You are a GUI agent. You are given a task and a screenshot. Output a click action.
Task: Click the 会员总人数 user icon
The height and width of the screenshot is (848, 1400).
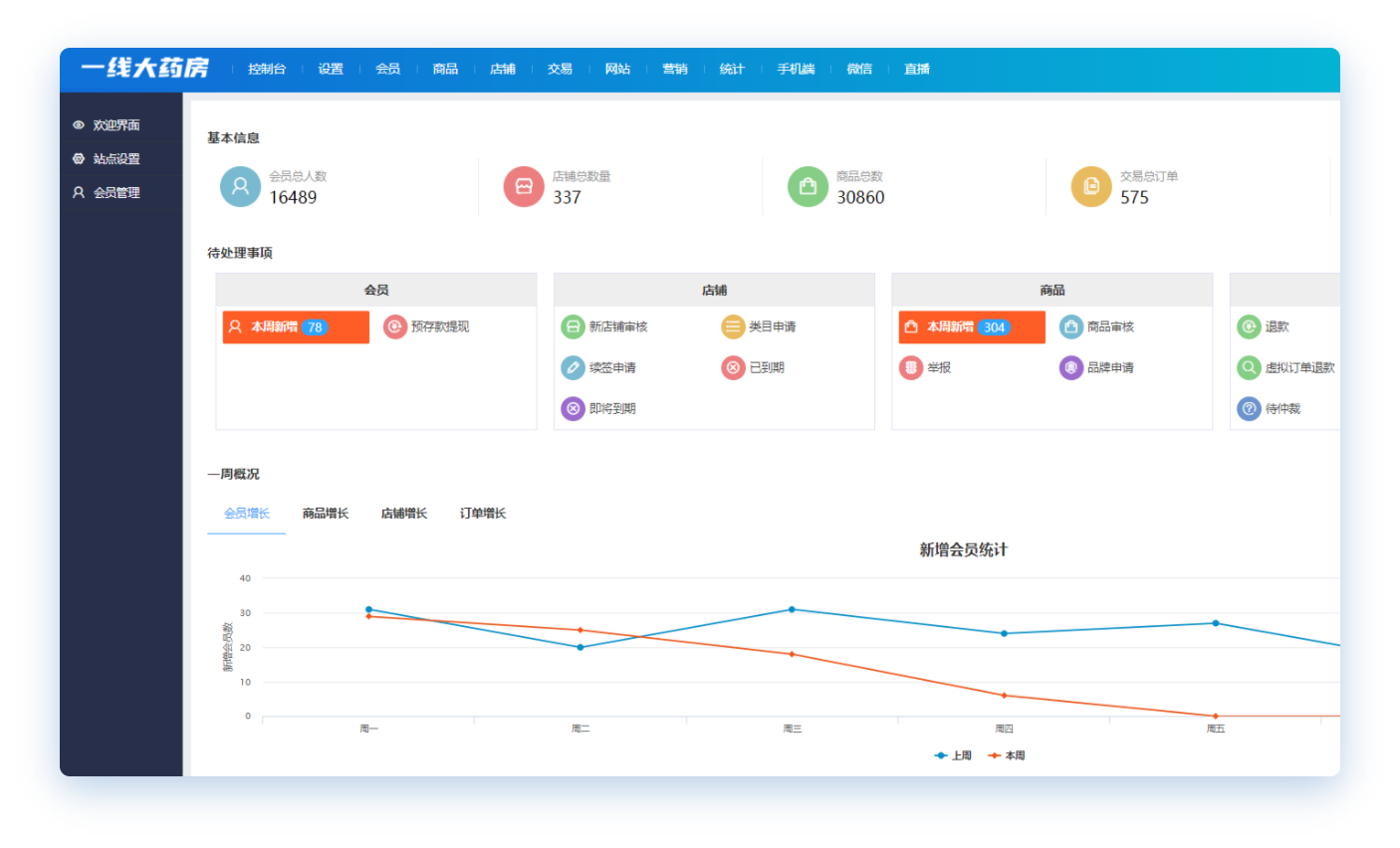pyautogui.click(x=240, y=186)
